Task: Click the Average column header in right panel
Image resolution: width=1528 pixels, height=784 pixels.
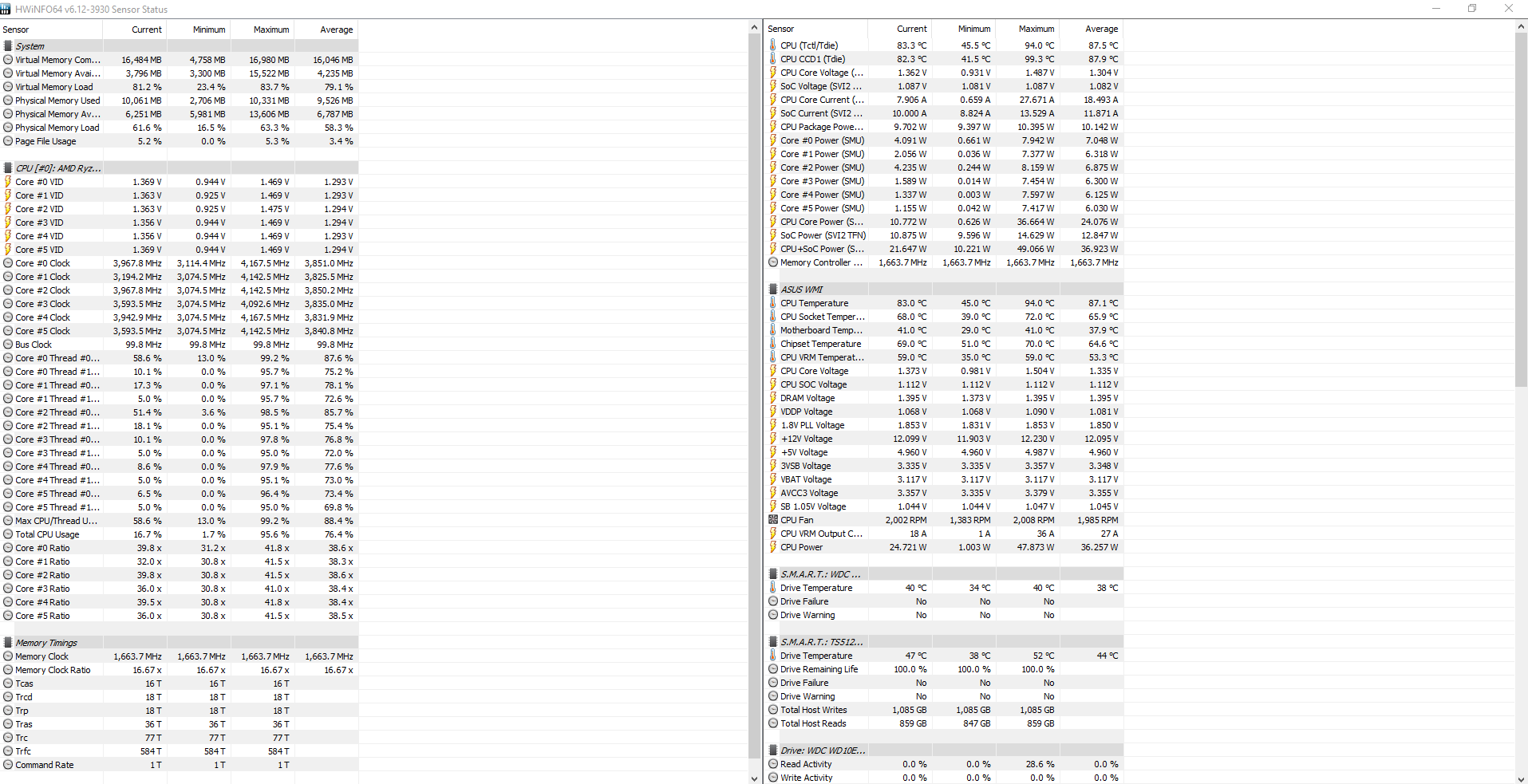Action: 1101,29
